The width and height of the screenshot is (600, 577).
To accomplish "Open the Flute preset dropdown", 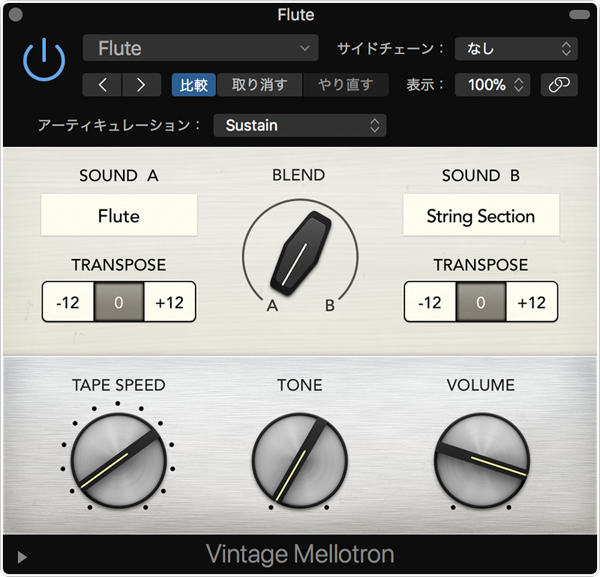I will 201,48.
